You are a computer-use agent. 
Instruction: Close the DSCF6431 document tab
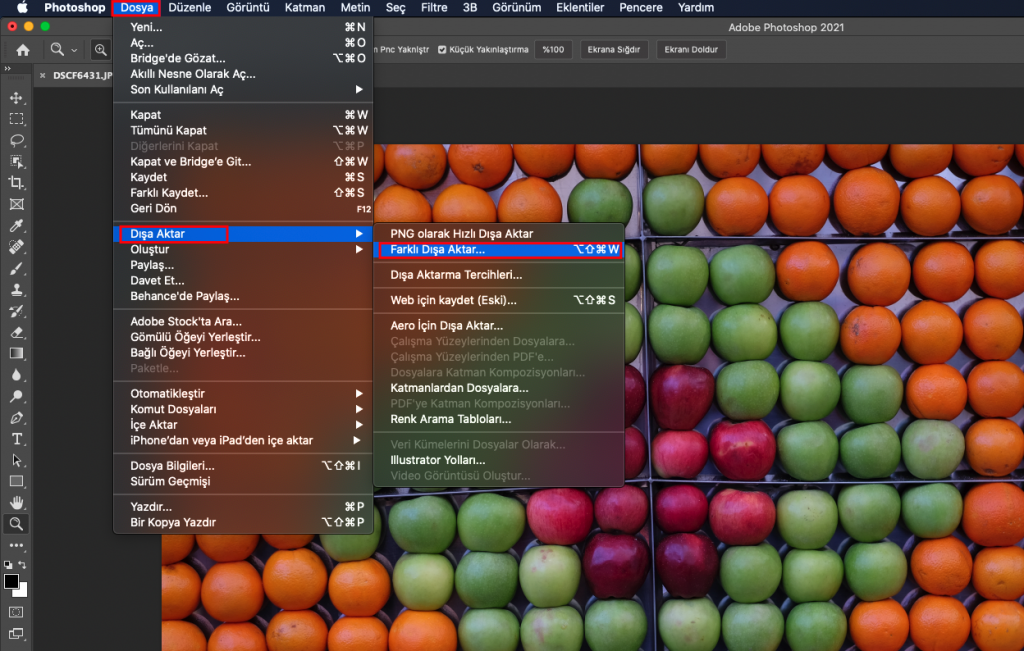tap(42, 75)
